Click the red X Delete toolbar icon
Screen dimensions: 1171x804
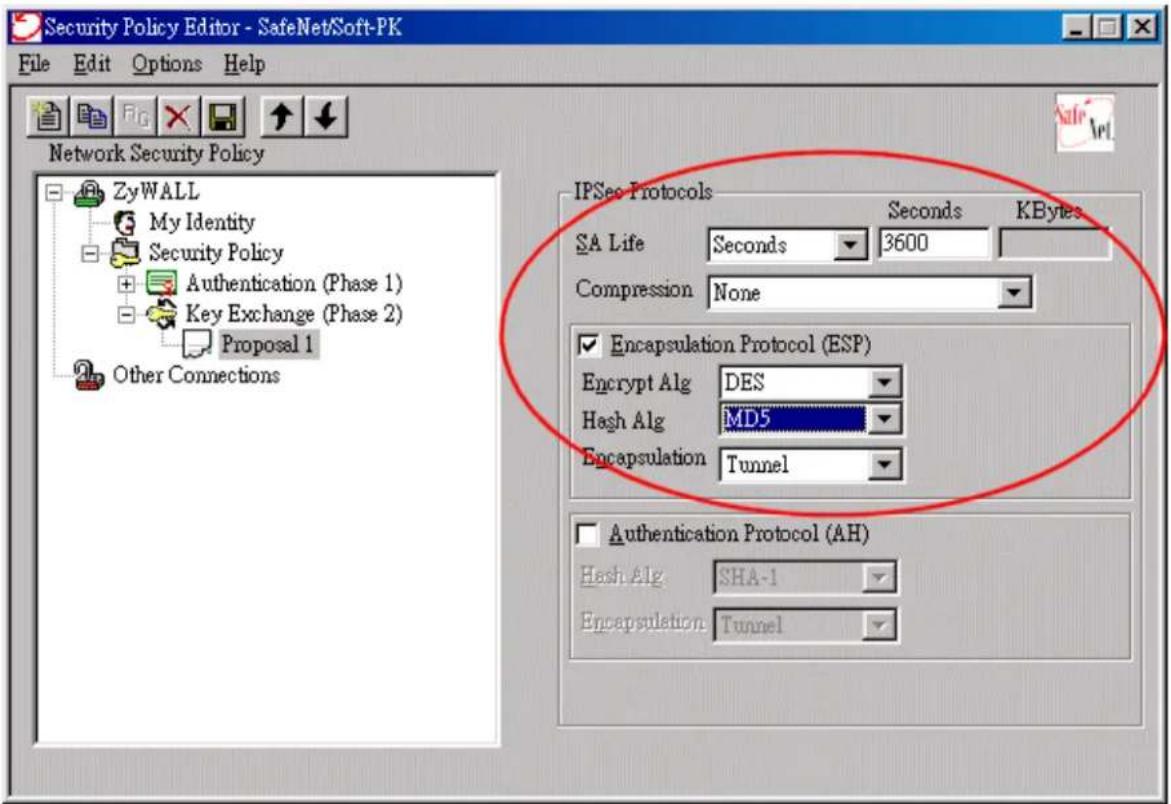click(x=178, y=116)
